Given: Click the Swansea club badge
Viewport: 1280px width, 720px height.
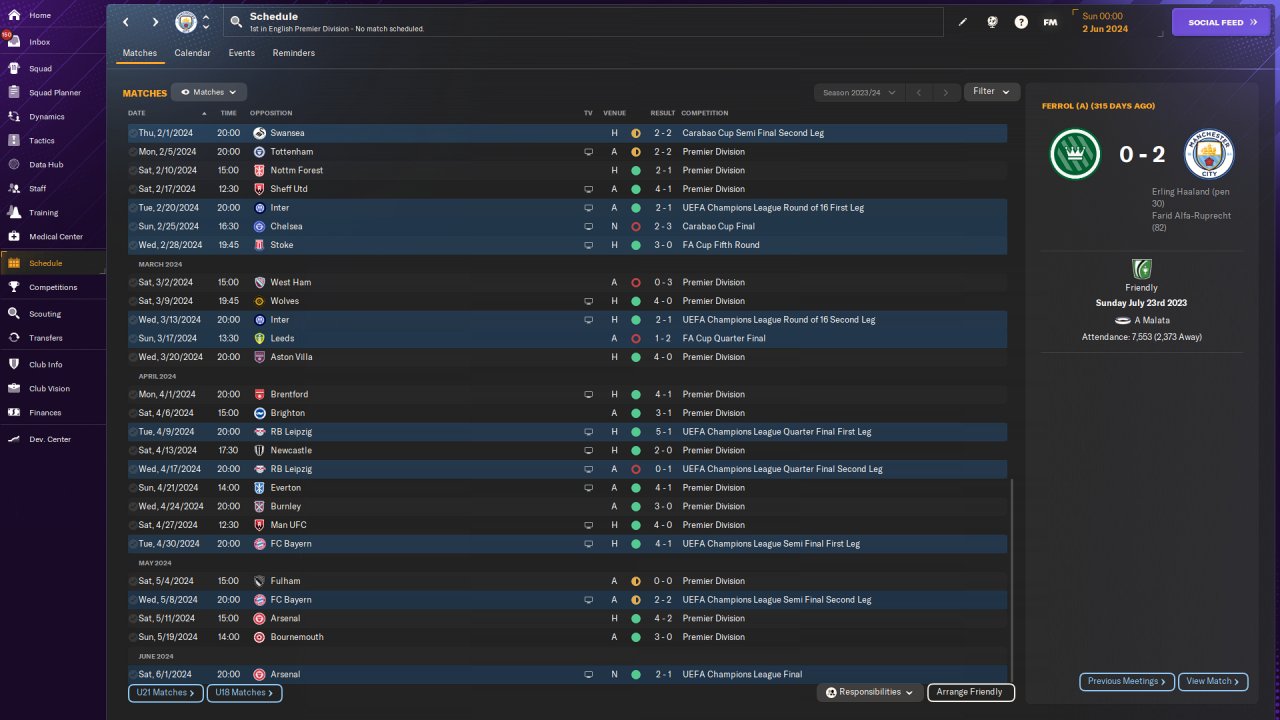Looking at the screenshot, I should pyautogui.click(x=259, y=133).
